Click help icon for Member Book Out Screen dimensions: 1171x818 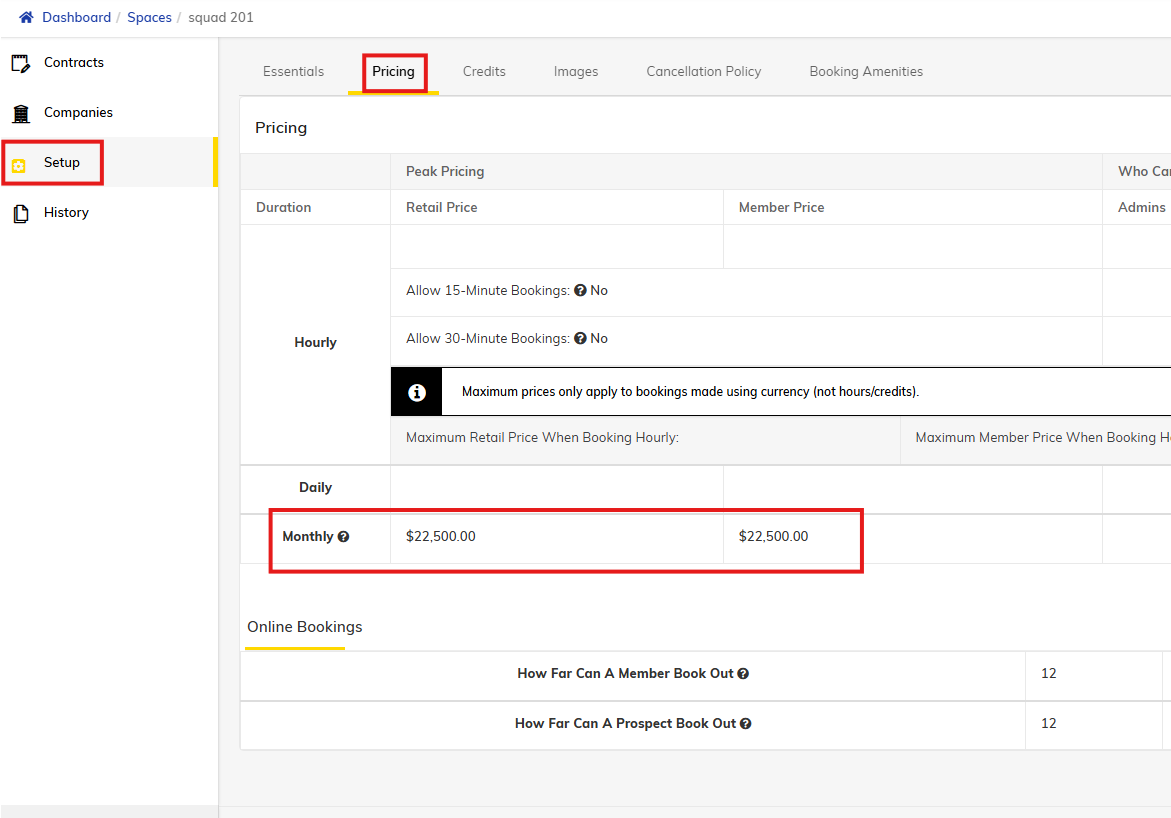click(743, 674)
